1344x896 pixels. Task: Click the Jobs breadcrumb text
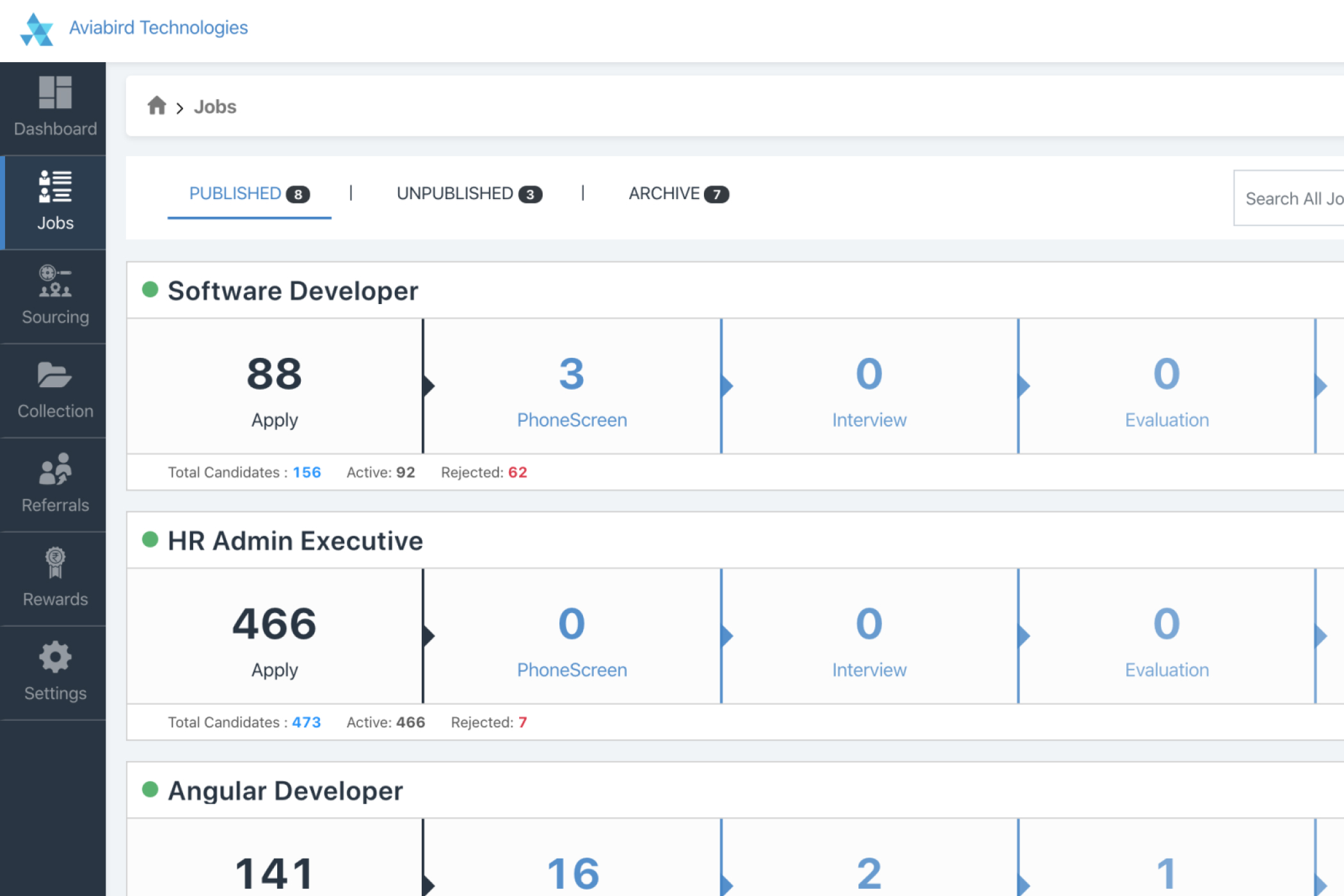215,106
